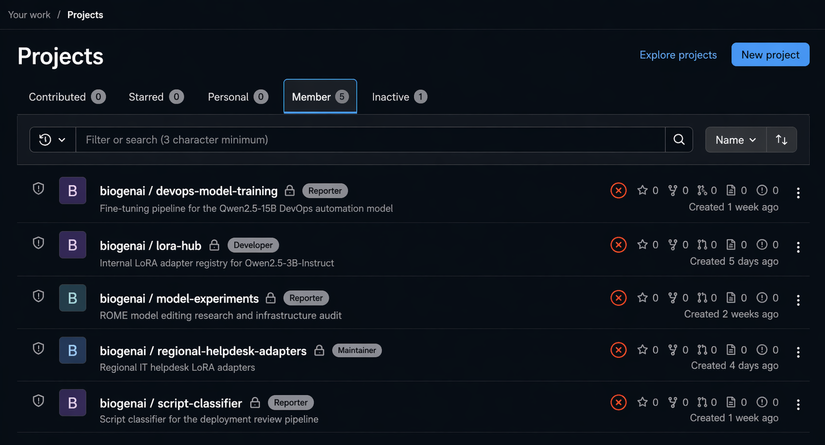Click the Explore projects link
The width and height of the screenshot is (825, 445).
pyautogui.click(x=678, y=55)
